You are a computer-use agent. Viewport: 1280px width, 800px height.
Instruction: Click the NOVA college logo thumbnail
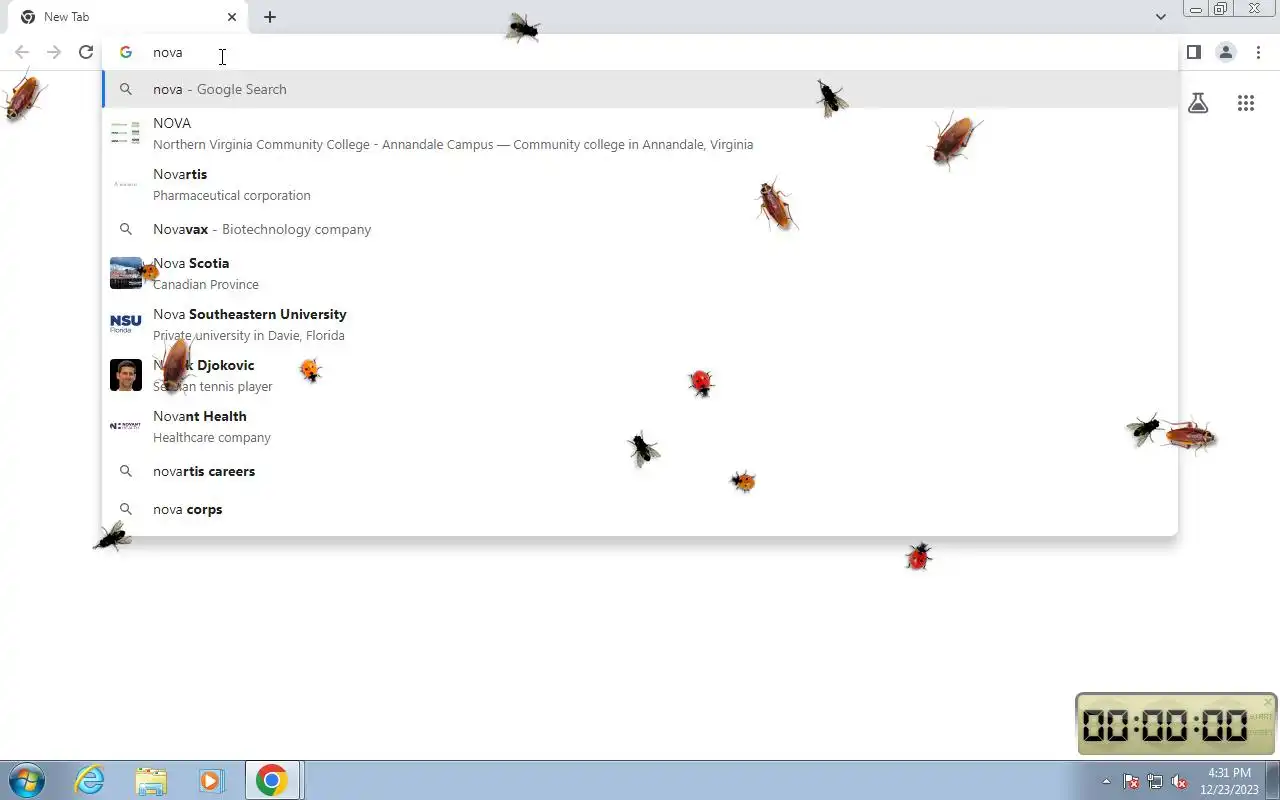coord(126,133)
